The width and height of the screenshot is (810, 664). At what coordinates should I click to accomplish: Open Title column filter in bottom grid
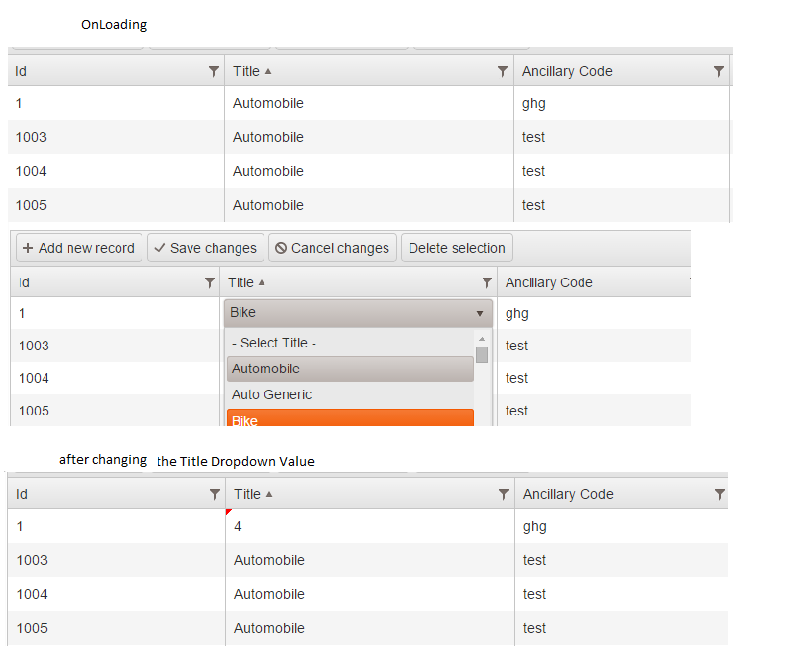click(504, 494)
